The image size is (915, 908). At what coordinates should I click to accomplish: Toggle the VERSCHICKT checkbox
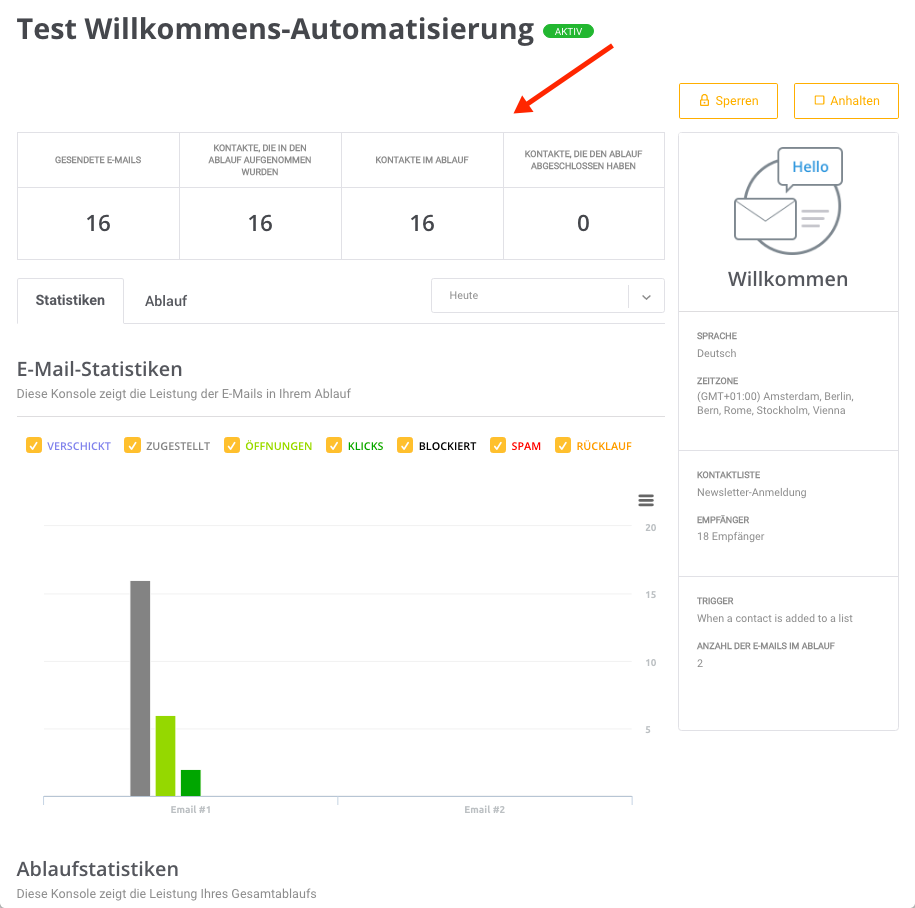34,445
